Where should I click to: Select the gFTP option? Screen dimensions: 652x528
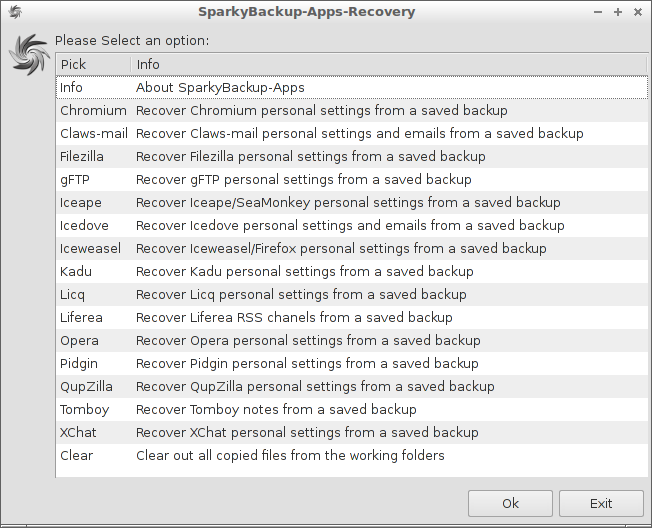click(x=75, y=180)
